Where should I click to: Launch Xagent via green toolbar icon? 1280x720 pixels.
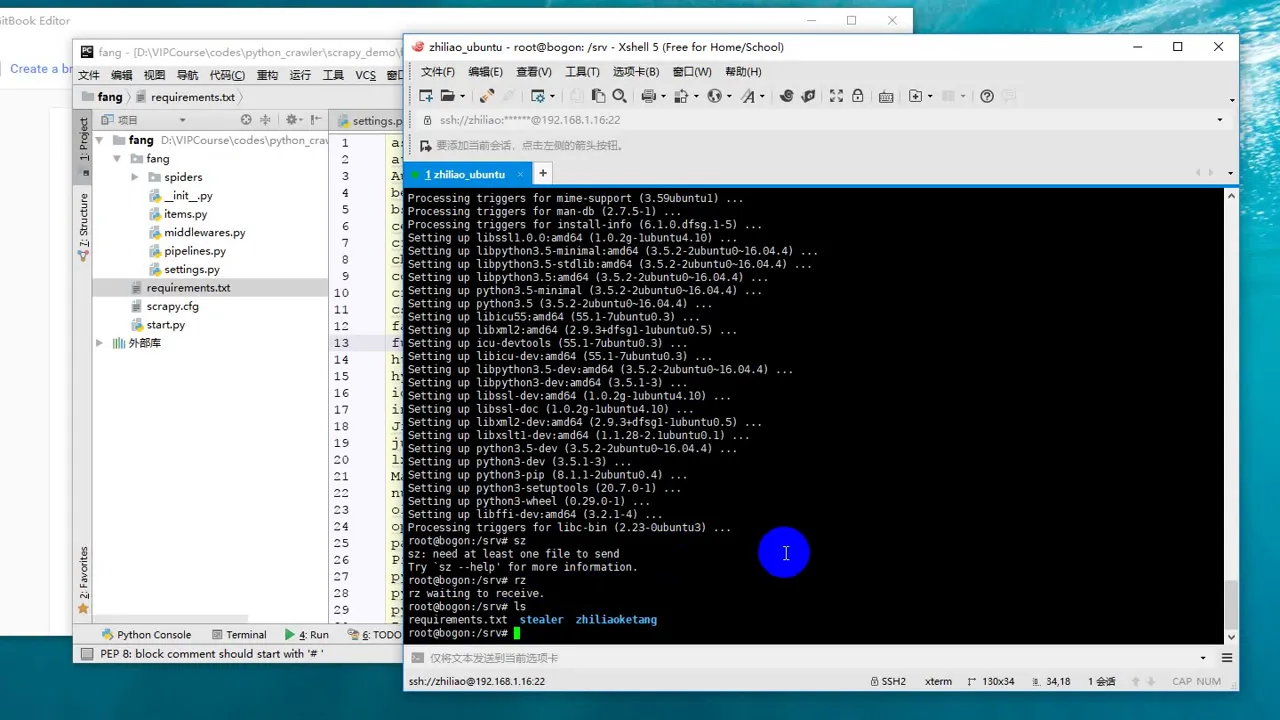[x=808, y=96]
